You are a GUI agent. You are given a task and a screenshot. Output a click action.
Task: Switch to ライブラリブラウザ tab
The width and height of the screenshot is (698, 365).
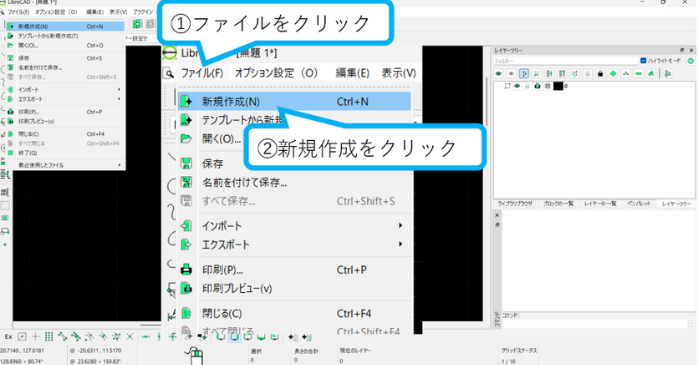[515, 203]
